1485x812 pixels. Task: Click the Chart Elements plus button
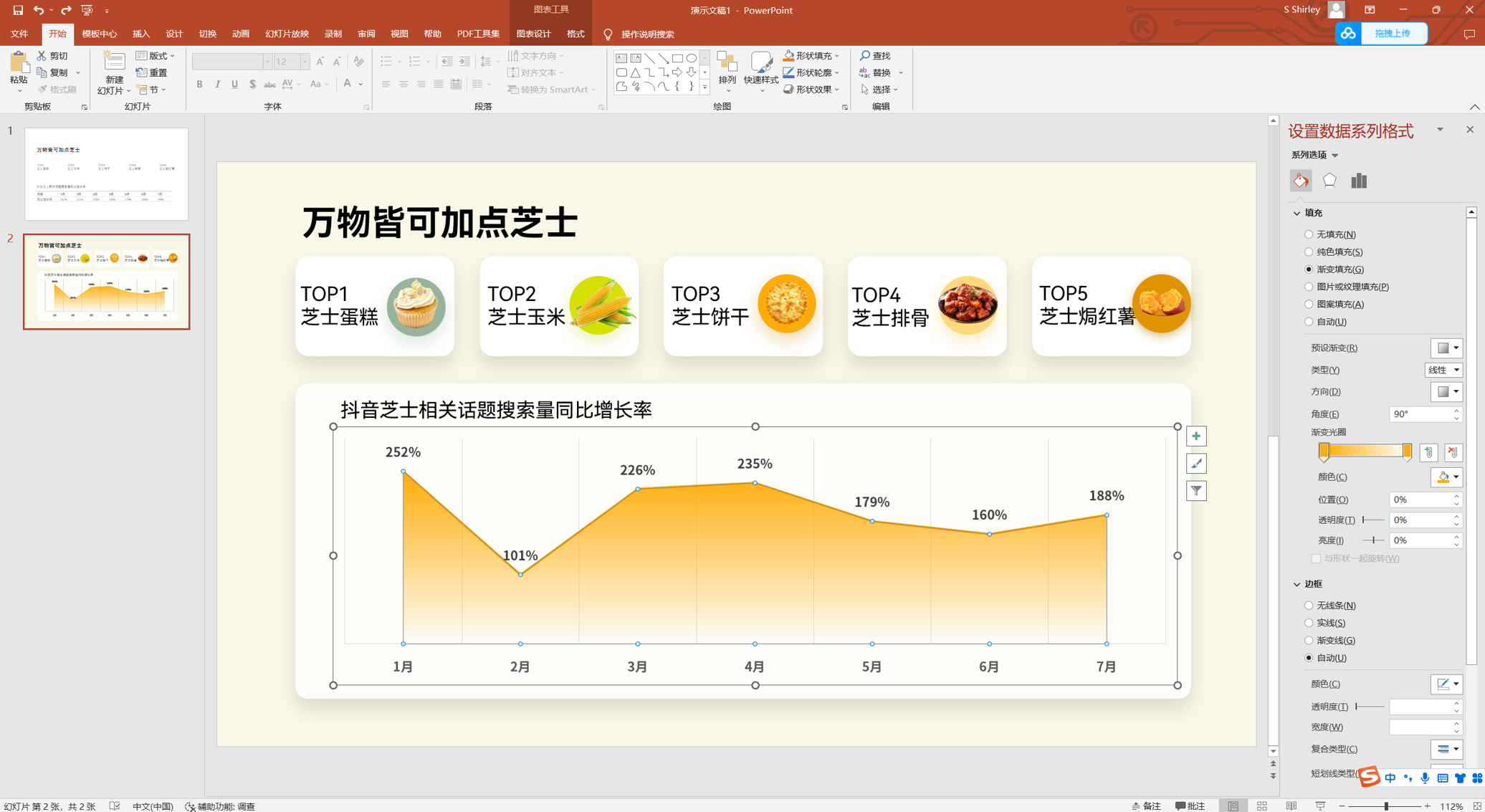[x=1196, y=436]
